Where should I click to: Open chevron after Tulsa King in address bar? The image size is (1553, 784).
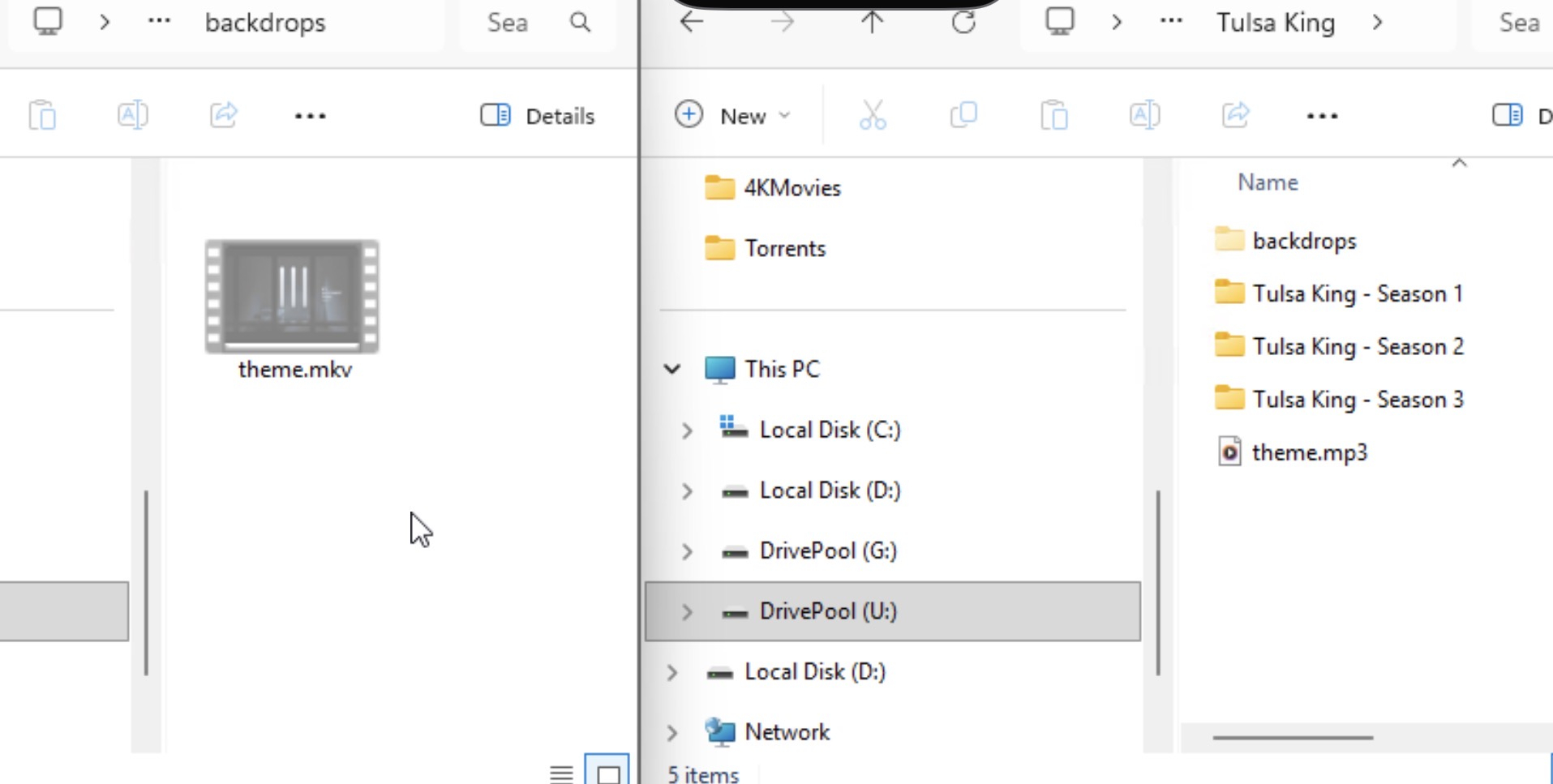1377,22
